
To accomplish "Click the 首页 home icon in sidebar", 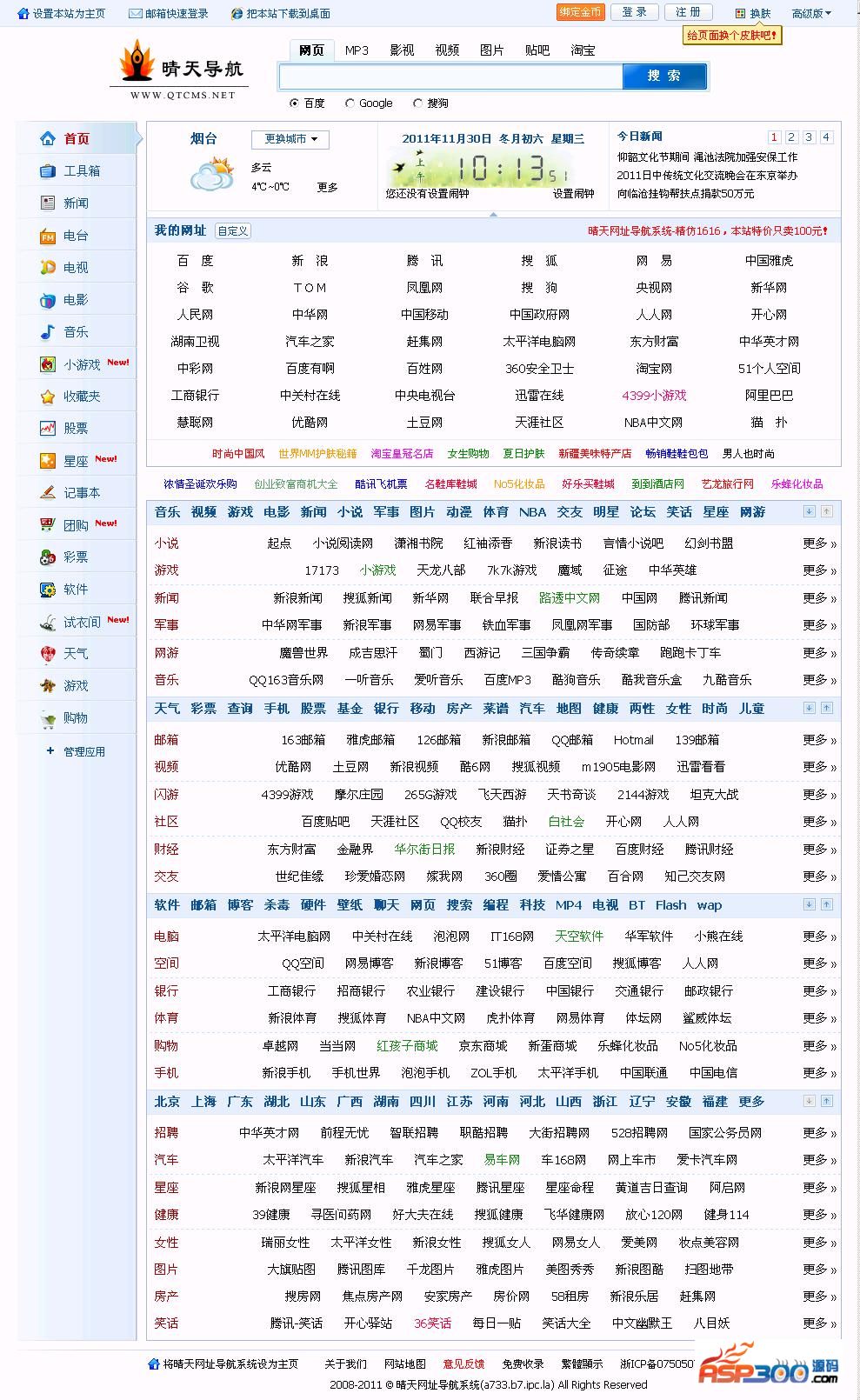I will [48, 138].
